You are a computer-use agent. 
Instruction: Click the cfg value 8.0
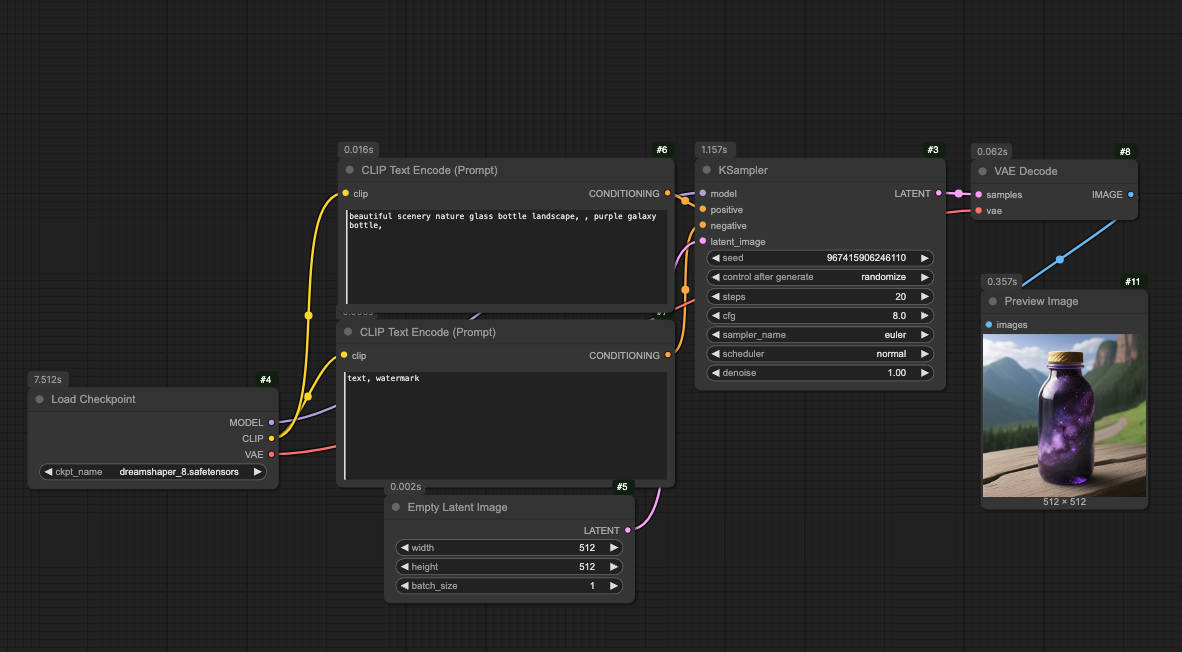[x=899, y=316]
